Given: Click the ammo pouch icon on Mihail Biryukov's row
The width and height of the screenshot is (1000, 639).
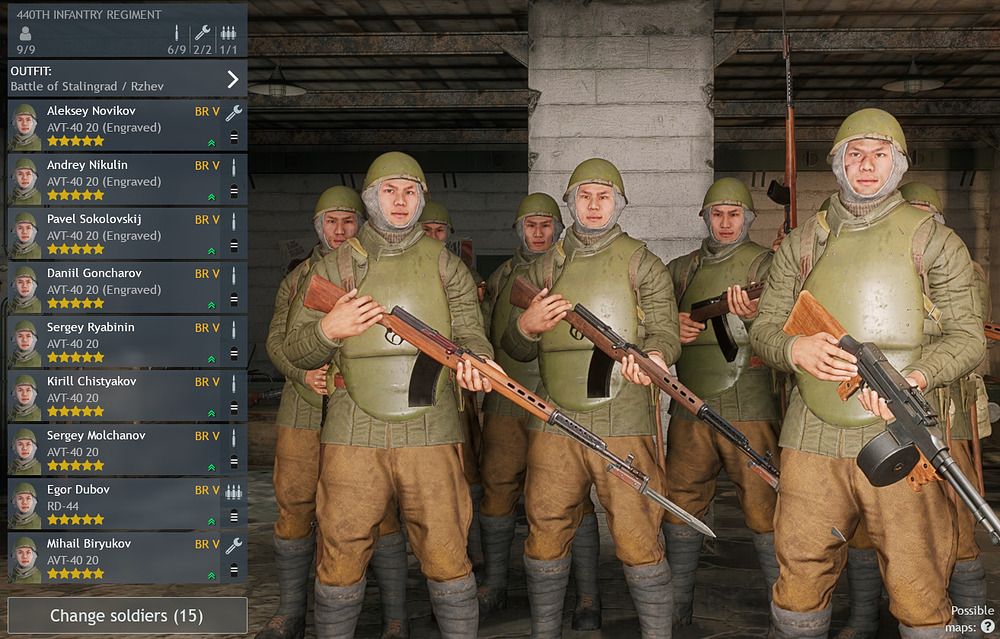Looking at the screenshot, I should [x=234, y=570].
